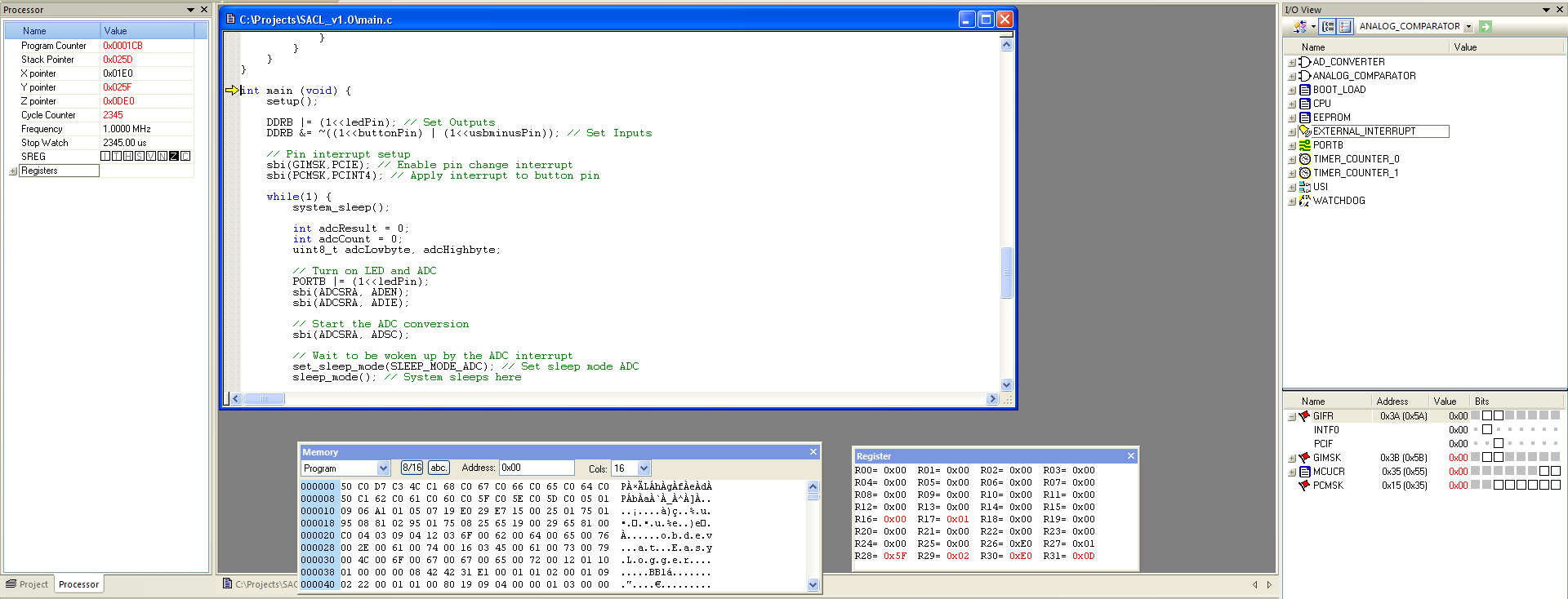The height and width of the screenshot is (599, 1568).
Task: Click Memory window scroll down arrow
Action: coord(813,584)
